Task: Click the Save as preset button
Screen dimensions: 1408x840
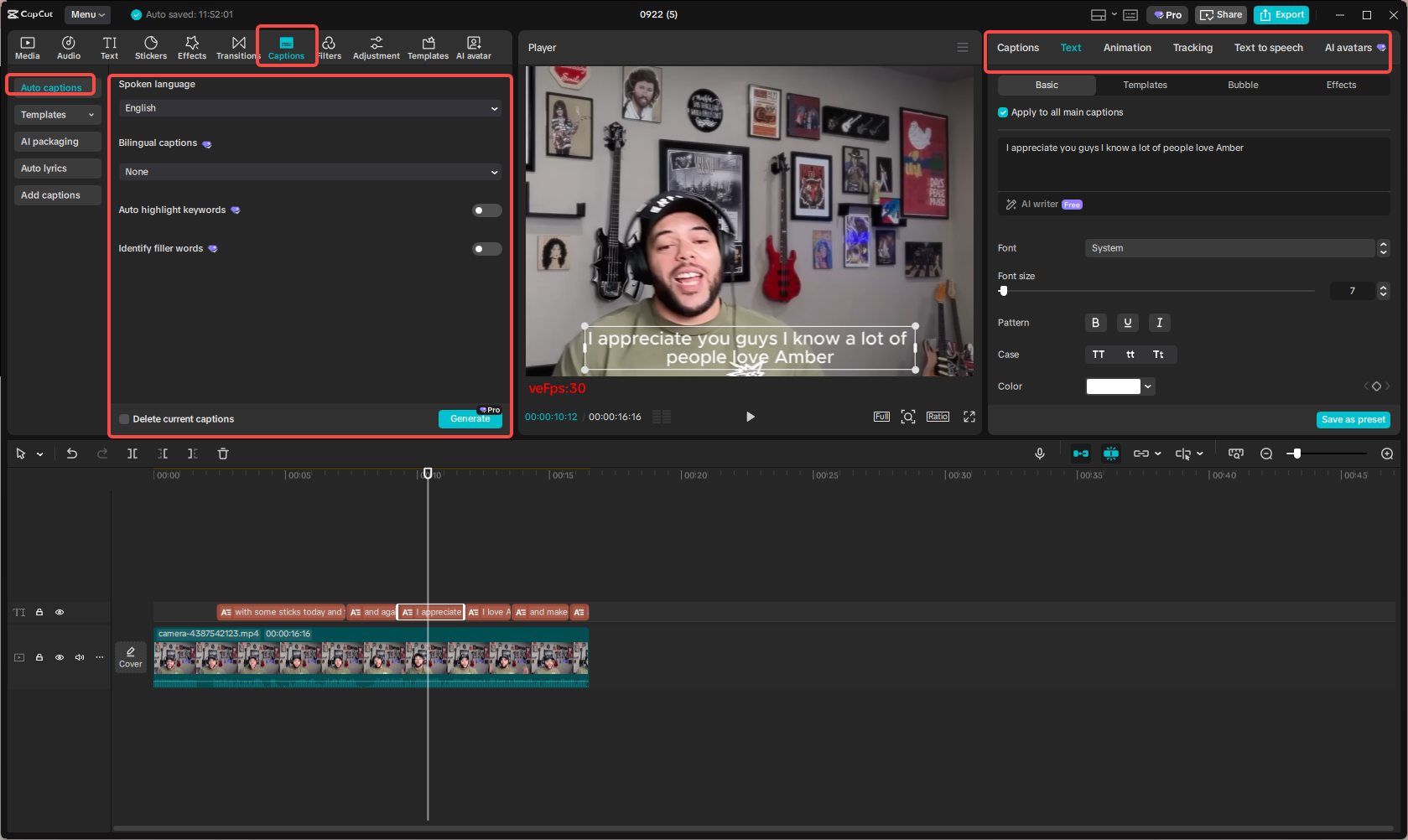Action: [1353, 419]
